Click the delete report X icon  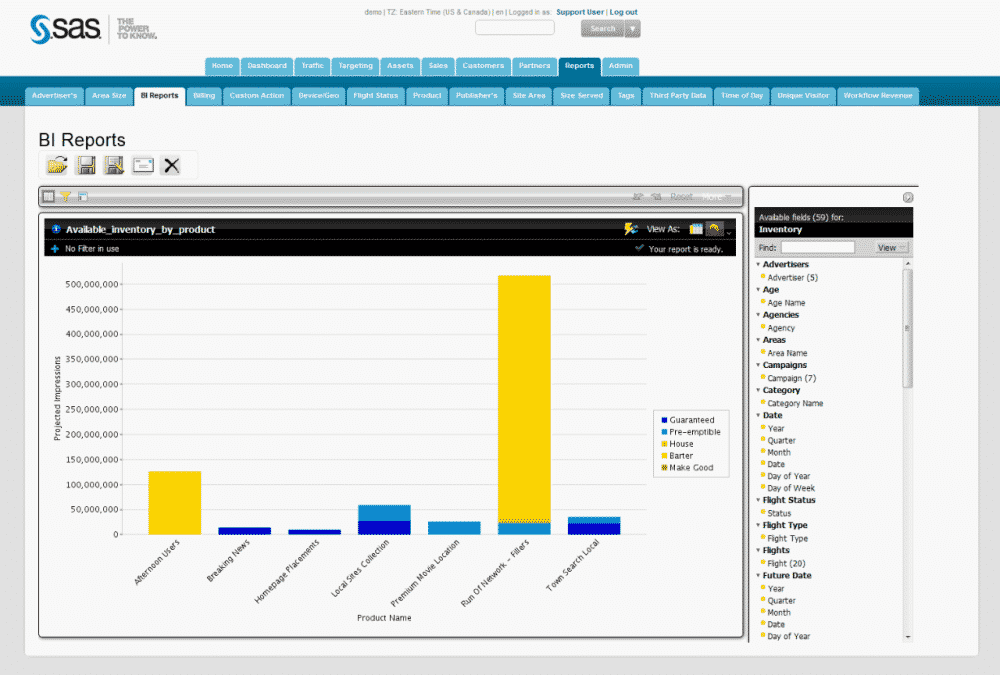coord(172,165)
